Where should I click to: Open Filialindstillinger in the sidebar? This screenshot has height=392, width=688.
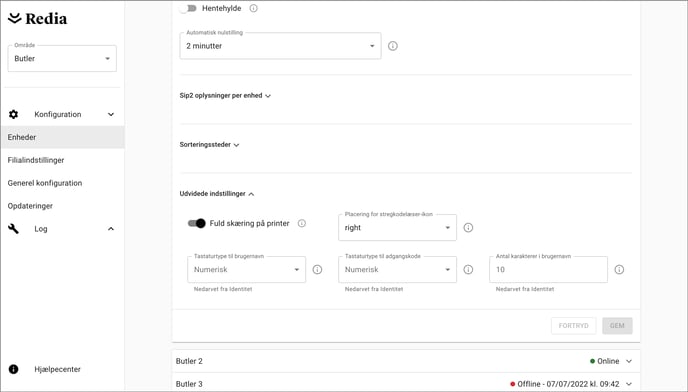pyautogui.click(x=36, y=160)
